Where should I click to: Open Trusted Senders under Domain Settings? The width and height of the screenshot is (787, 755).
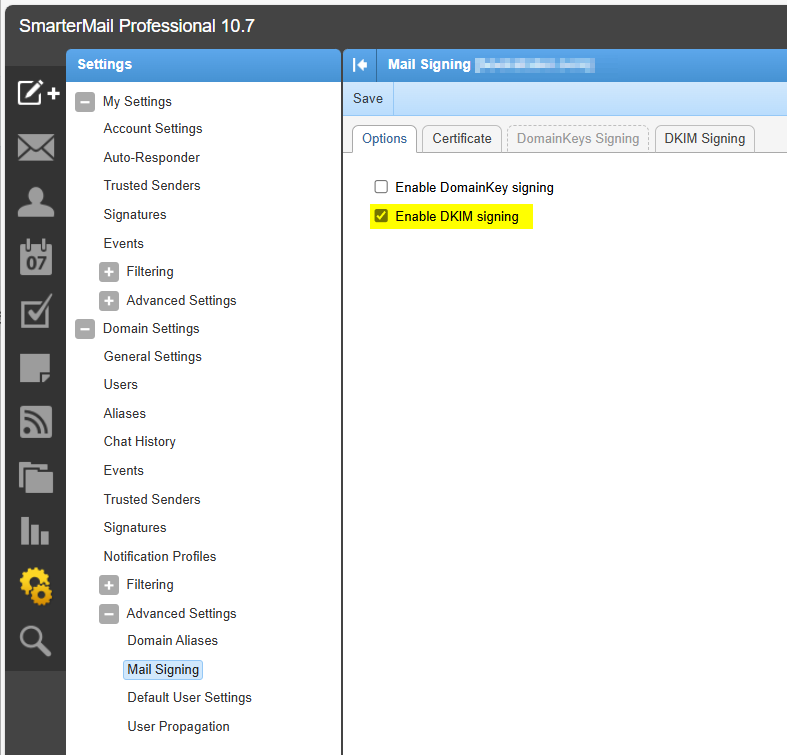pos(152,499)
